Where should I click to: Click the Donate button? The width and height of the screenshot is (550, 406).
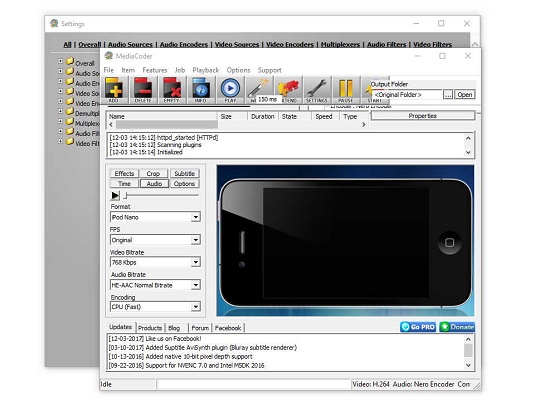(x=457, y=327)
